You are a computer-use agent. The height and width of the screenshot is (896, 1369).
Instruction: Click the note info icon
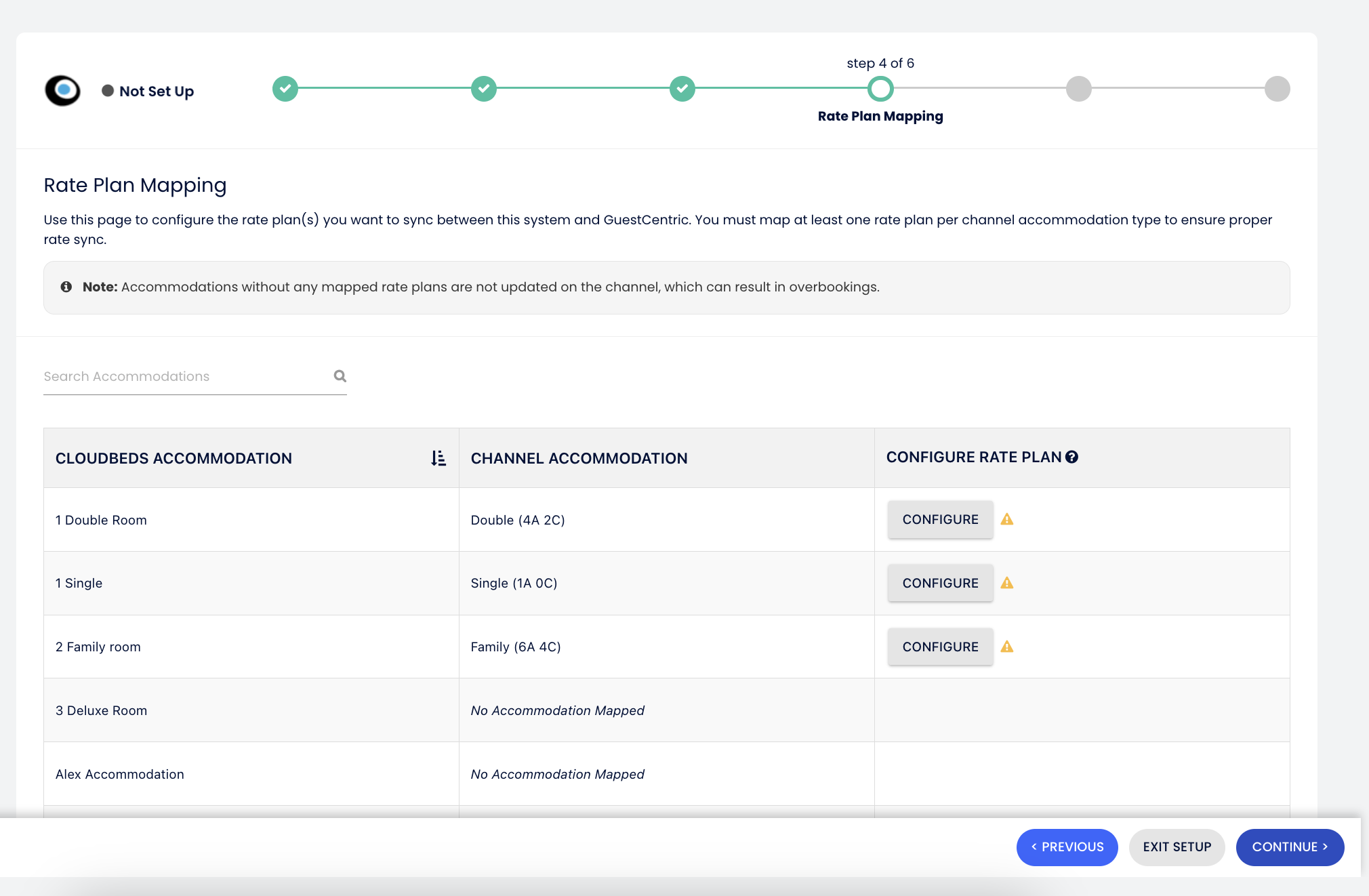click(66, 287)
